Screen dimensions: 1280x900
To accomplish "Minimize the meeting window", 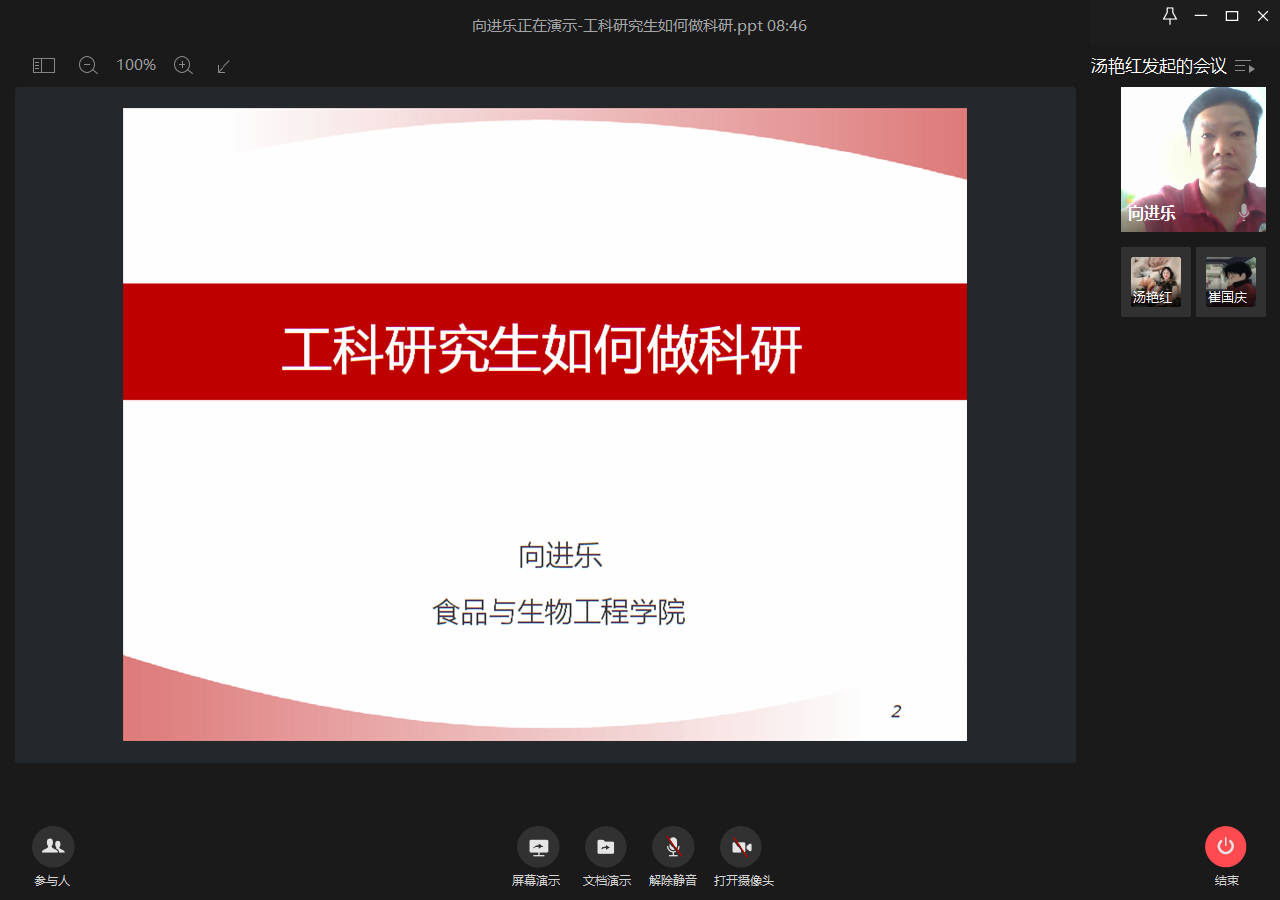I will 1201,15.
